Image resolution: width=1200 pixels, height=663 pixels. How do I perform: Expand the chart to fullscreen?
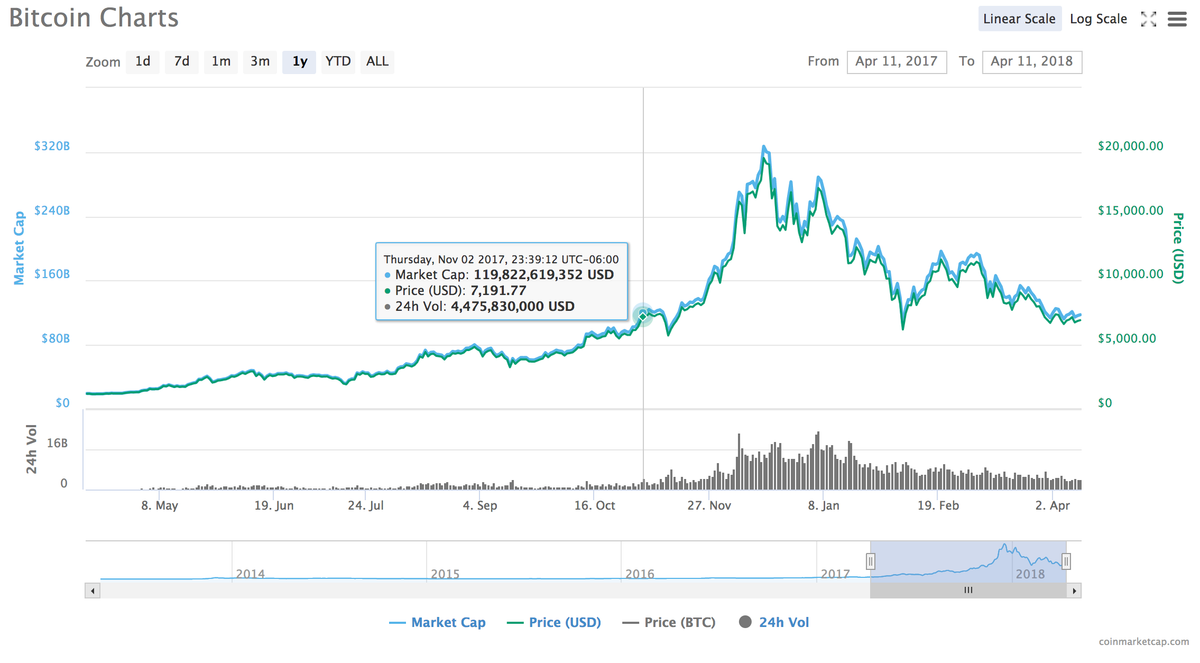[x=1148, y=18]
